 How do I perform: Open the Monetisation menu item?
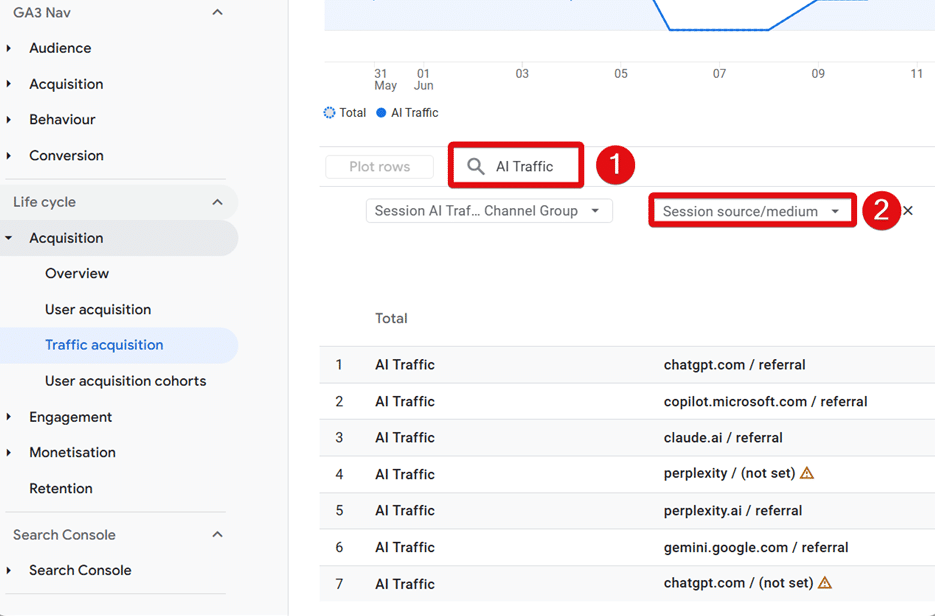coord(72,453)
